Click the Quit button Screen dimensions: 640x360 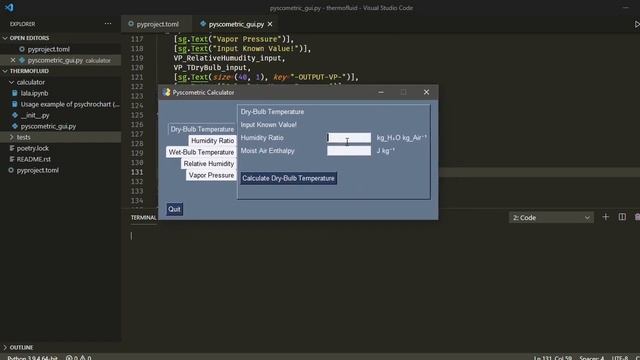(174, 209)
